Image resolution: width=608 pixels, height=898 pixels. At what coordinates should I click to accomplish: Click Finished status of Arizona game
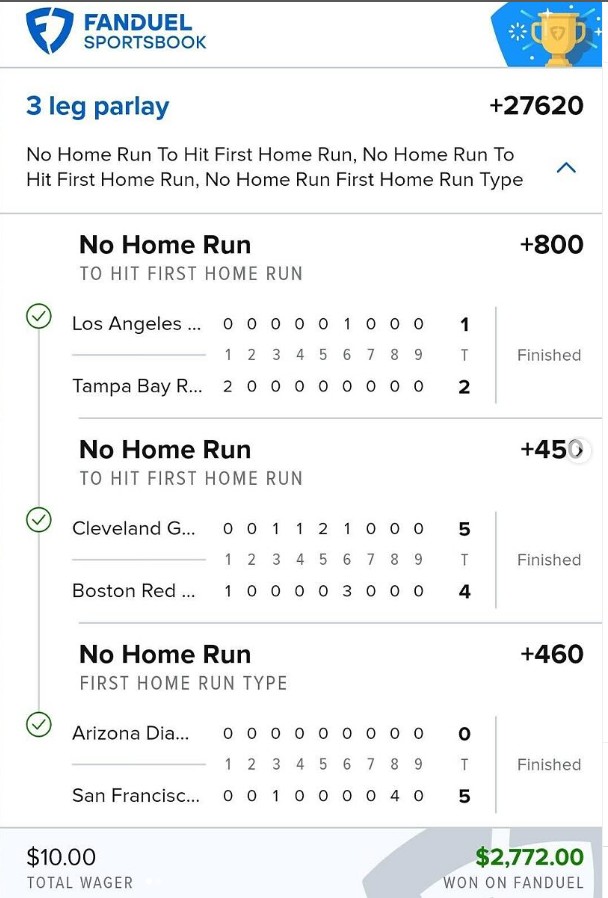(548, 765)
